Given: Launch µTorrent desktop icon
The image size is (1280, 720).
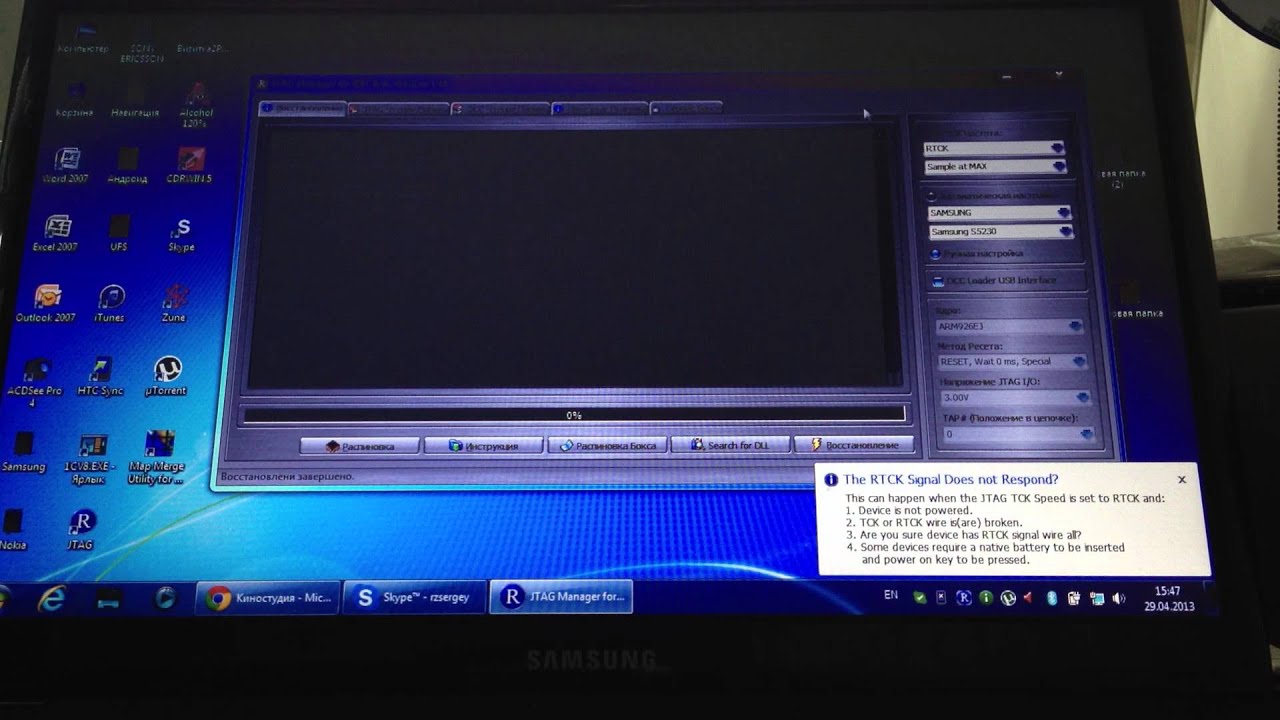Looking at the screenshot, I should click(x=166, y=376).
